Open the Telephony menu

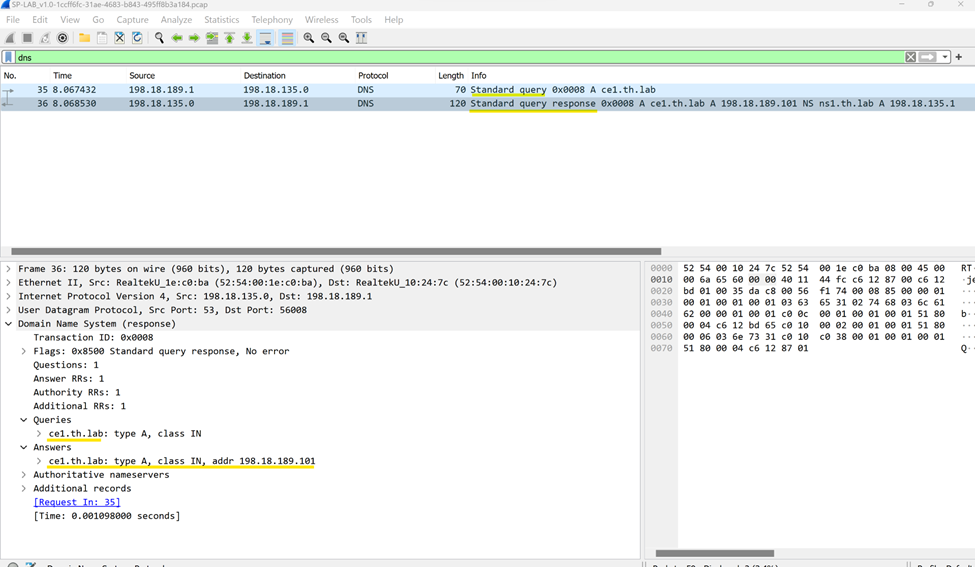[272, 20]
